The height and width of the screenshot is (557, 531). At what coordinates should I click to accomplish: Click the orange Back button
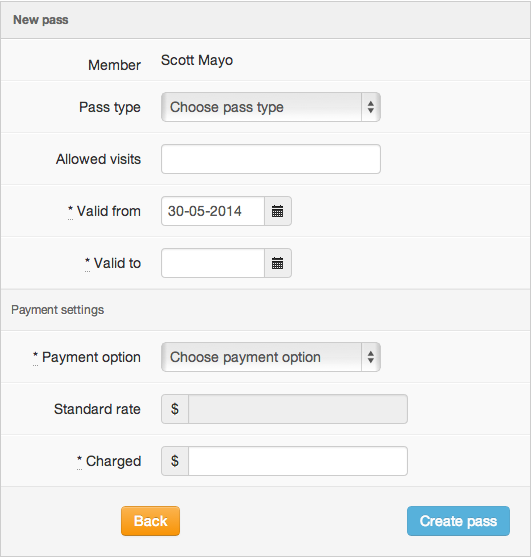pos(151,521)
